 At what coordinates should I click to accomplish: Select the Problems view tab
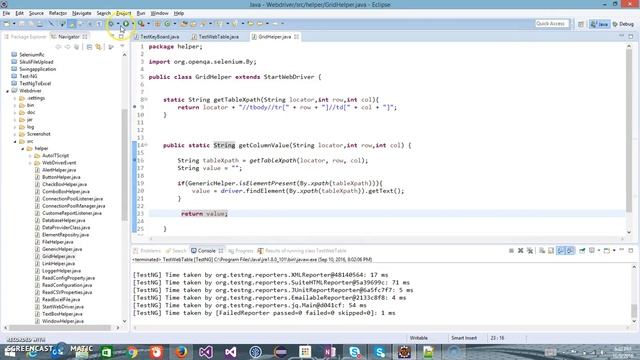pyautogui.click(x=147, y=251)
